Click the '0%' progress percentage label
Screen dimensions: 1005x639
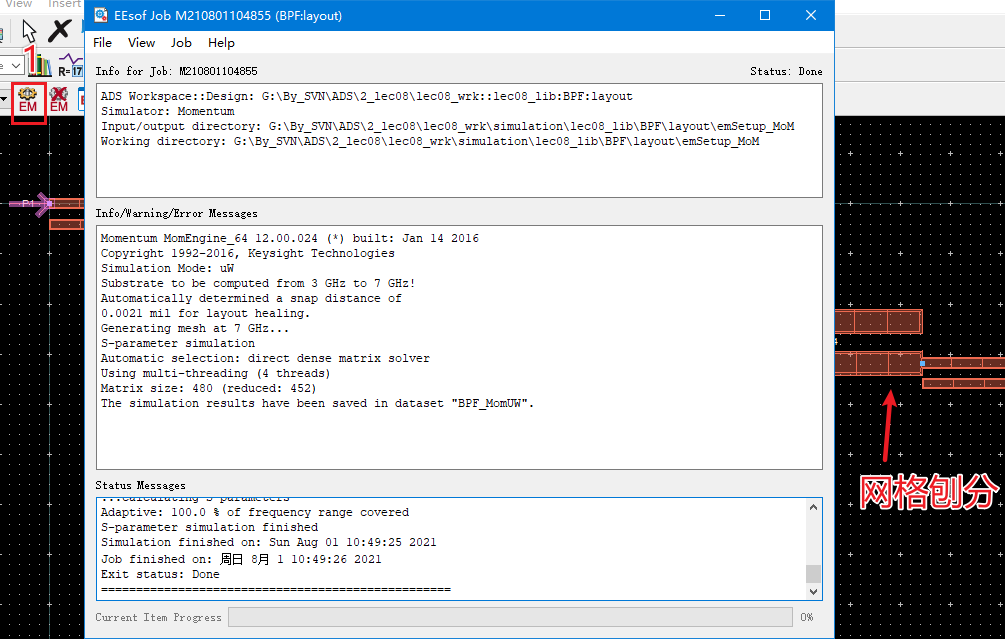tap(806, 617)
